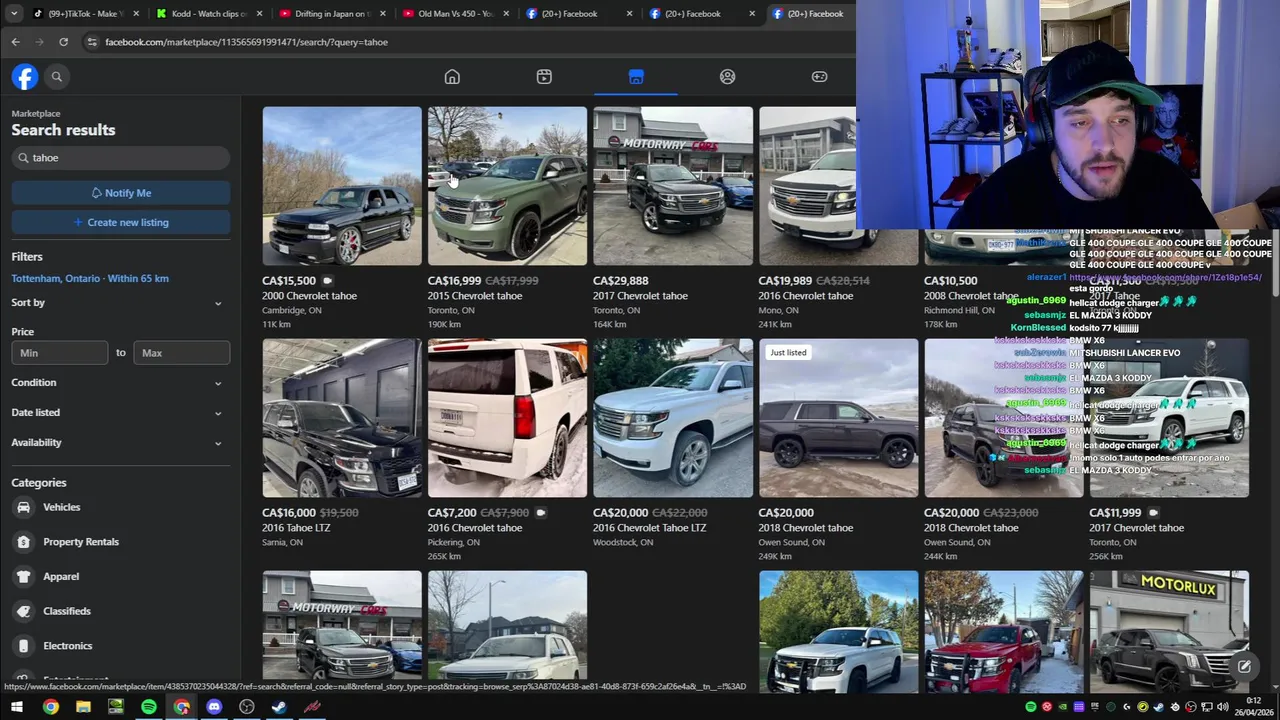Image resolution: width=1280 pixels, height=720 pixels.
Task: Click Create new listing button
Action: coord(120,222)
